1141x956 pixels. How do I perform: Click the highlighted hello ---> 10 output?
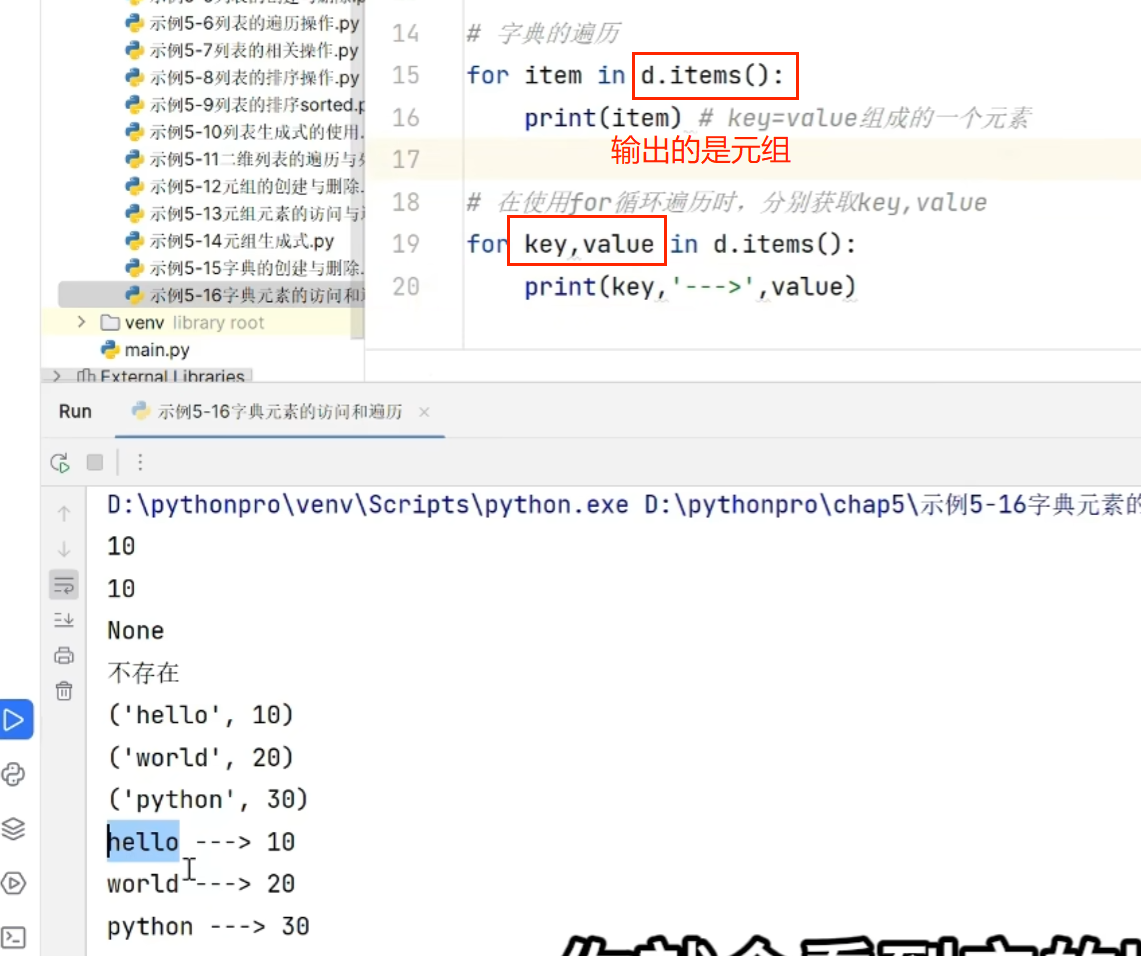coord(201,842)
